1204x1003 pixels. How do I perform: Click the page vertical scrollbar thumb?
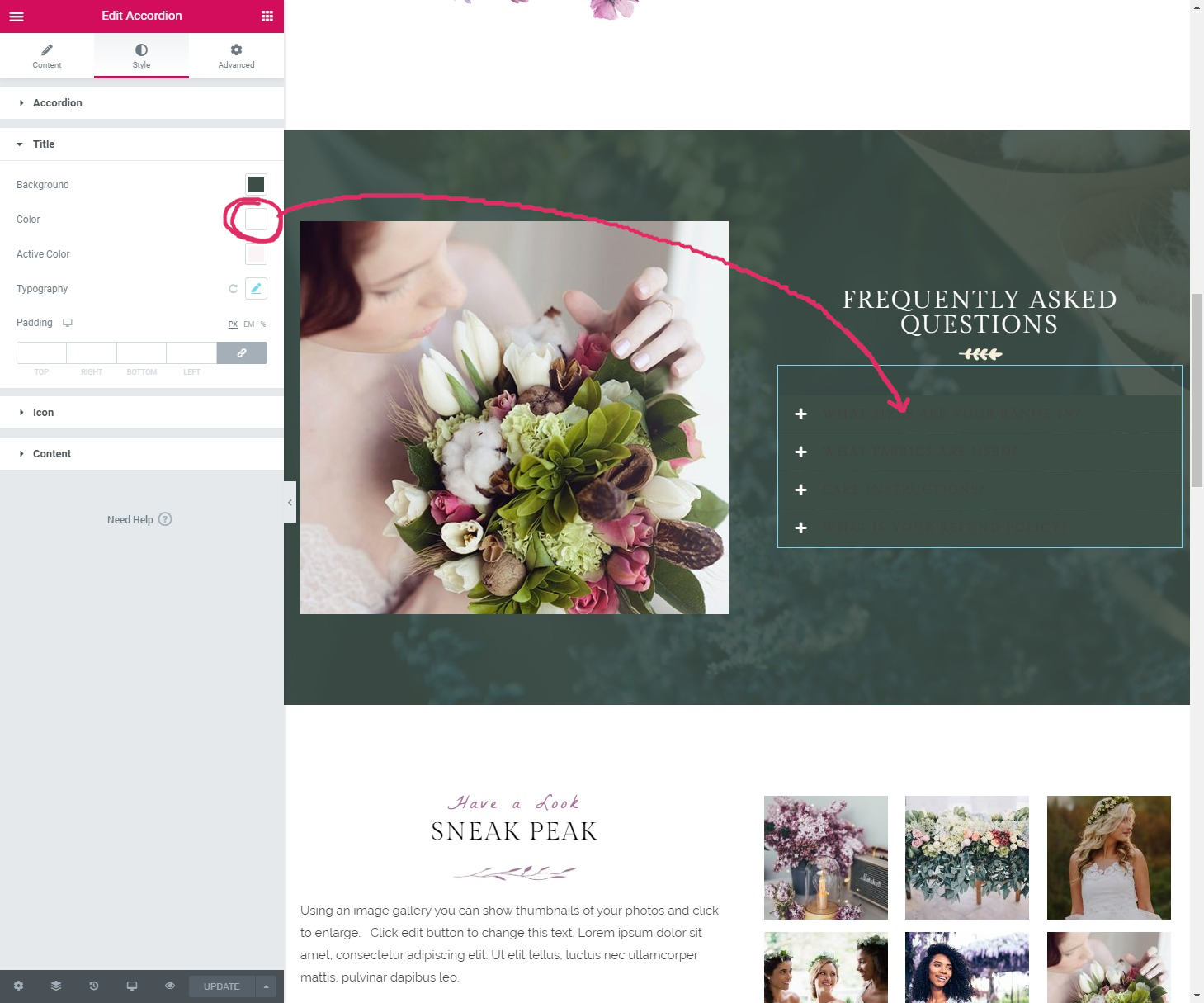point(1197,390)
